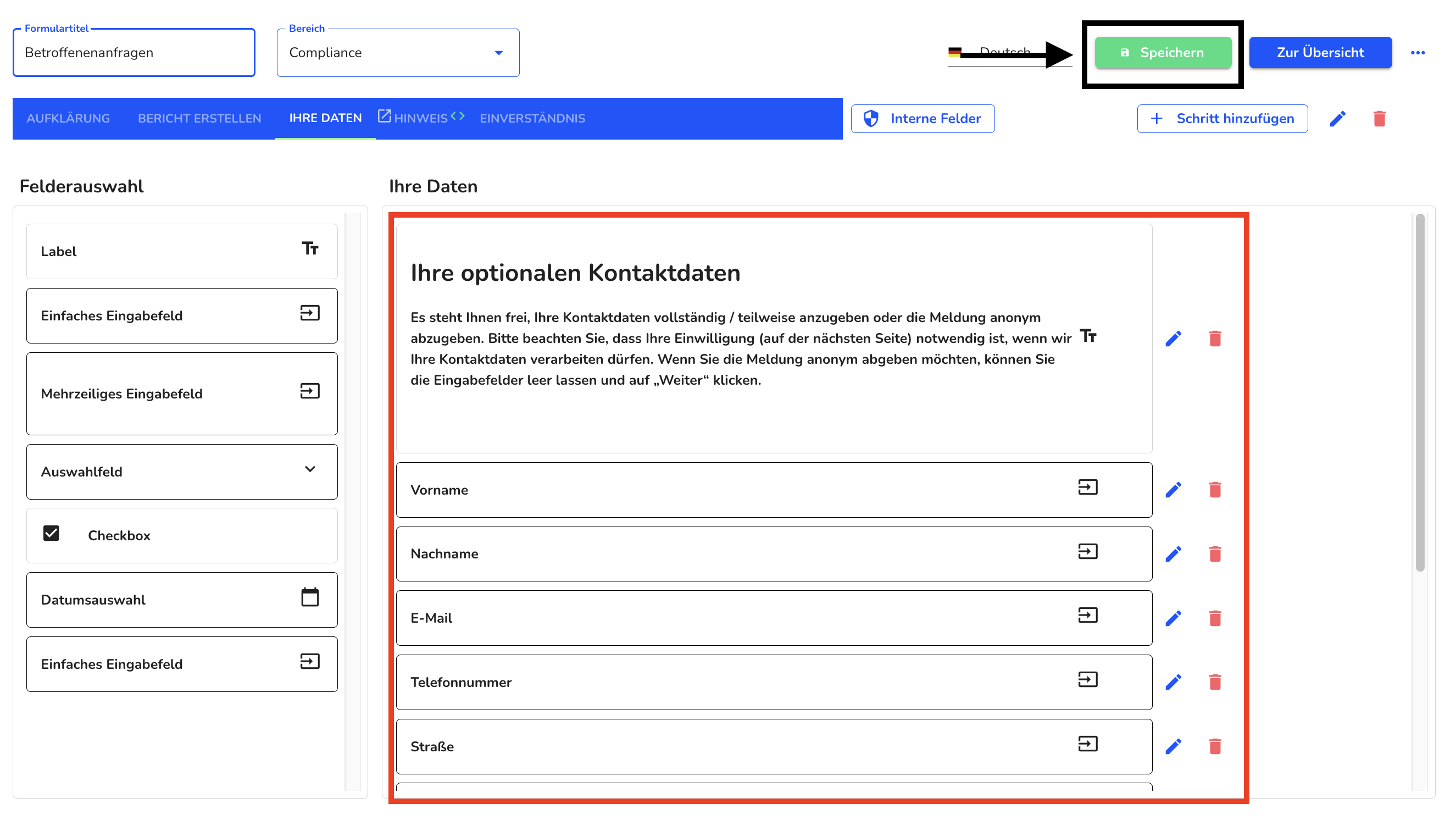The height and width of the screenshot is (820, 1456).
Task: Go to the HINWEIS tab
Action: pos(420,119)
